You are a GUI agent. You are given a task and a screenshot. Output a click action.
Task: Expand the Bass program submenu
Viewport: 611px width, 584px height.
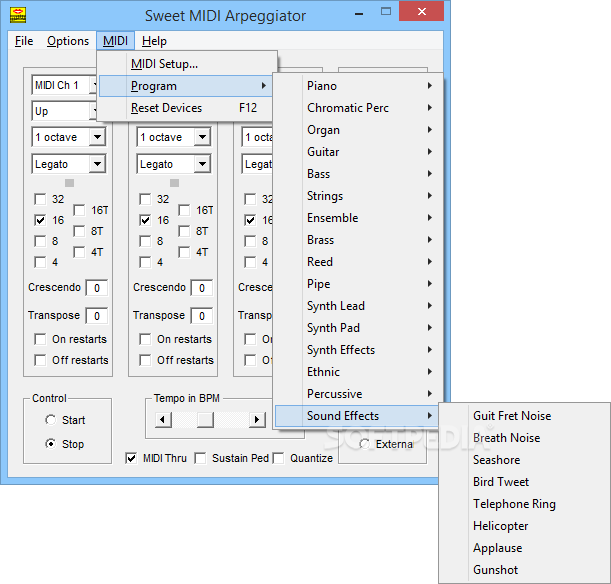pos(358,174)
